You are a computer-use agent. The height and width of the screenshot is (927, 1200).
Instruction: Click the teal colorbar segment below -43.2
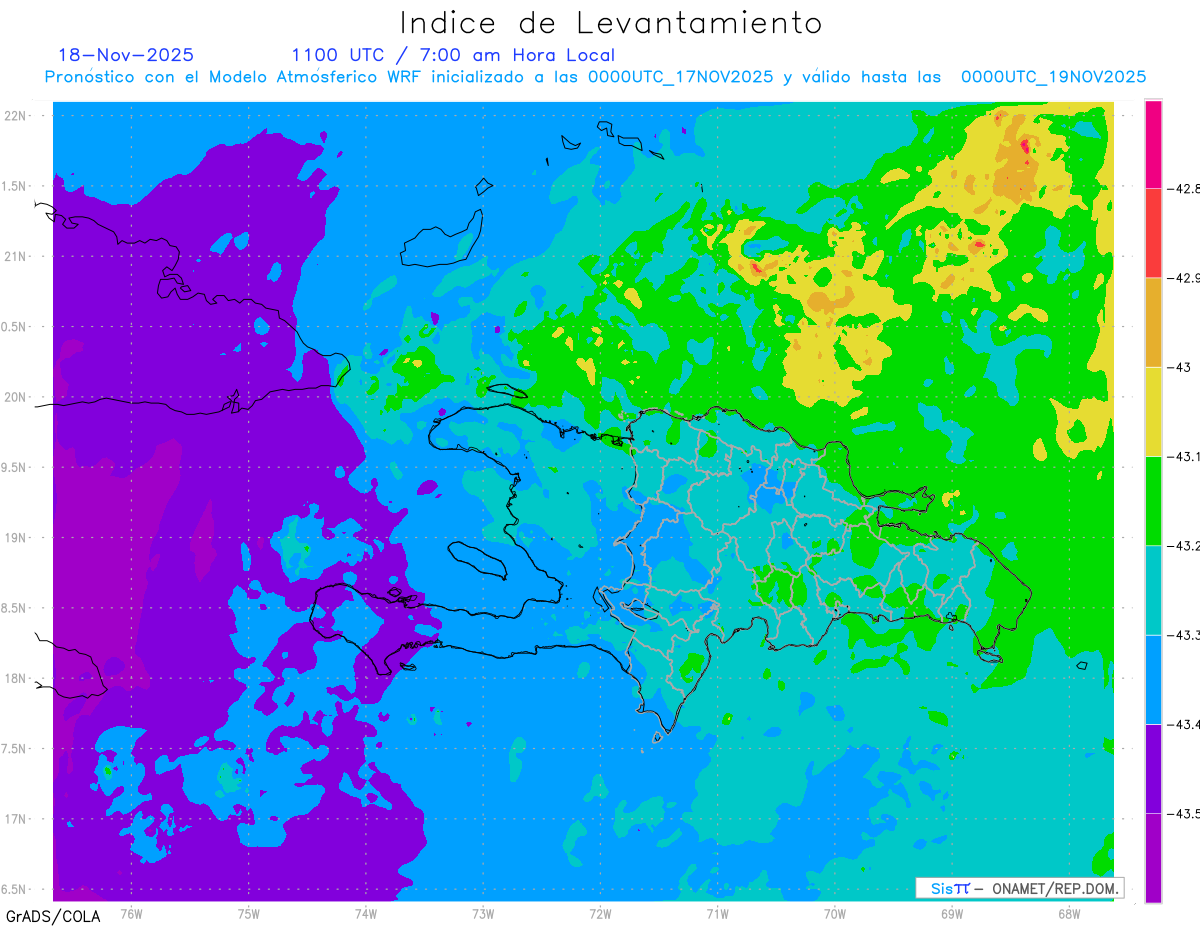click(1153, 589)
